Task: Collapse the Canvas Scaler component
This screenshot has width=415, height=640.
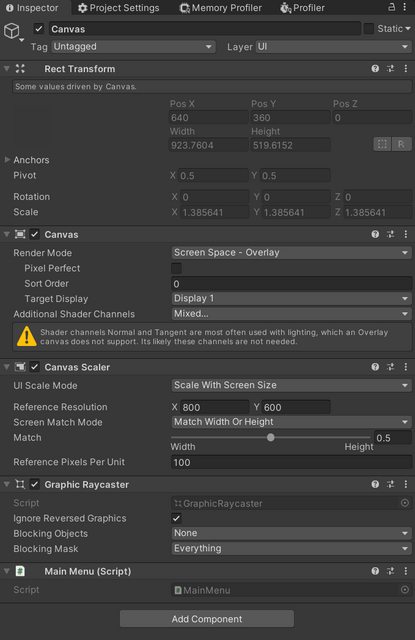Action: (7, 367)
